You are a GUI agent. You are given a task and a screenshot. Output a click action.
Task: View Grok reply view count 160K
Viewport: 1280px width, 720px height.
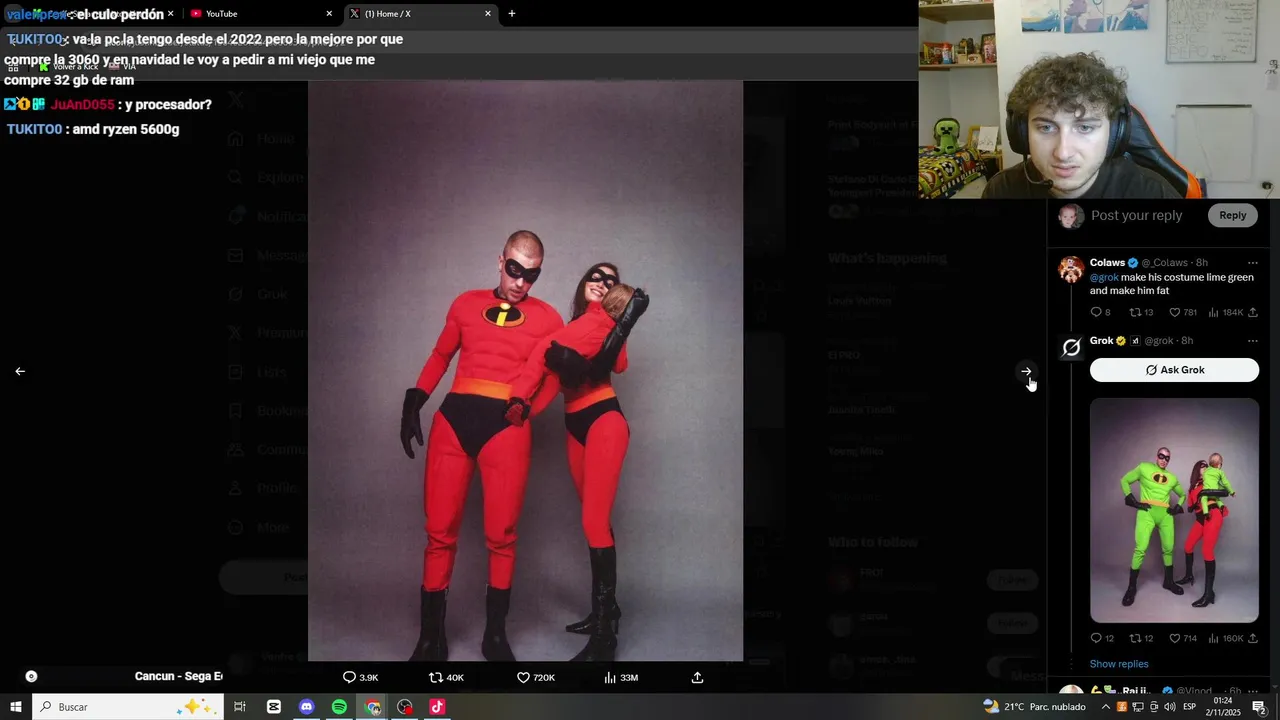tap(1225, 638)
